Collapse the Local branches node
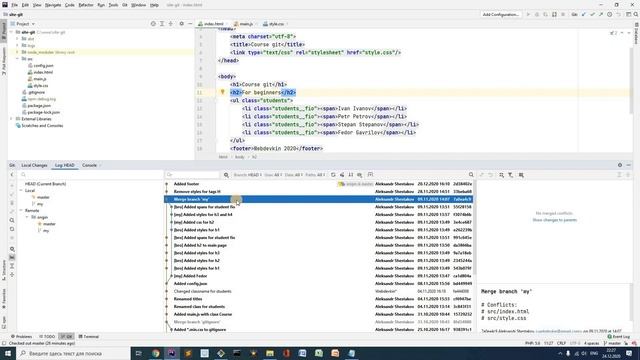Viewport: 640px width, 360px height. click(x=21, y=191)
